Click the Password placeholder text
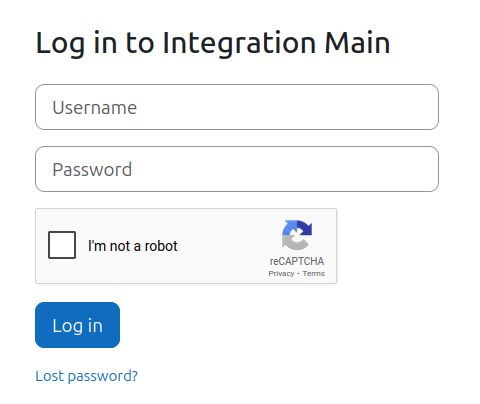Screen dimensions: 480x404 pyautogui.click(x=92, y=169)
